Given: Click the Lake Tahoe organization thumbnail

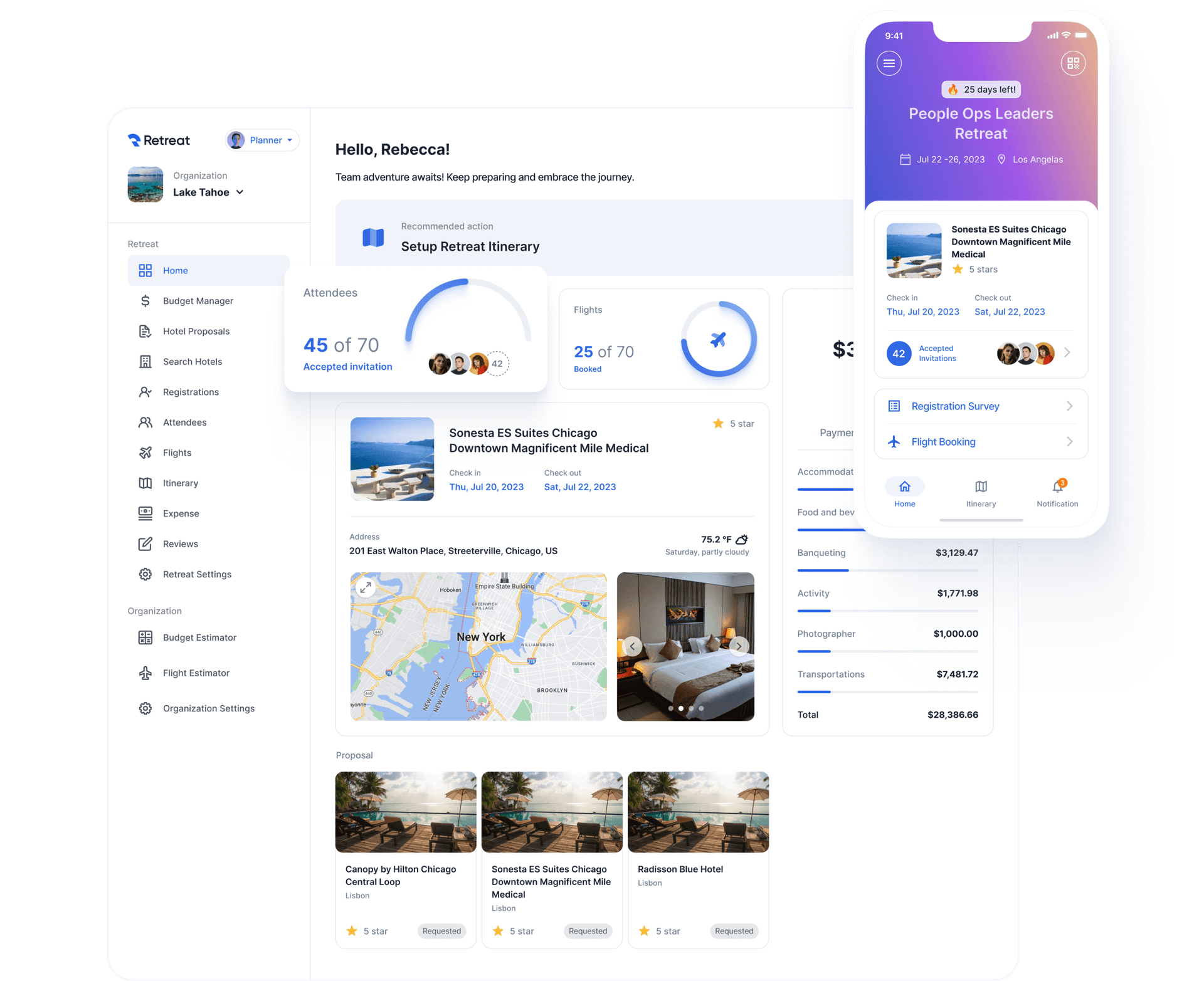Looking at the screenshot, I should [145, 184].
